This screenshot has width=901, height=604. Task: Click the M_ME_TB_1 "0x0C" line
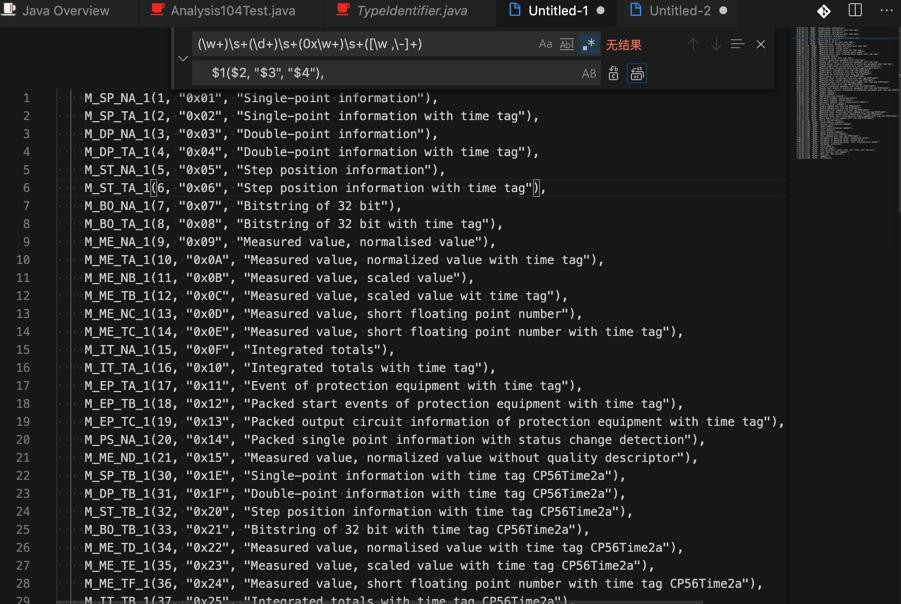click(326, 296)
